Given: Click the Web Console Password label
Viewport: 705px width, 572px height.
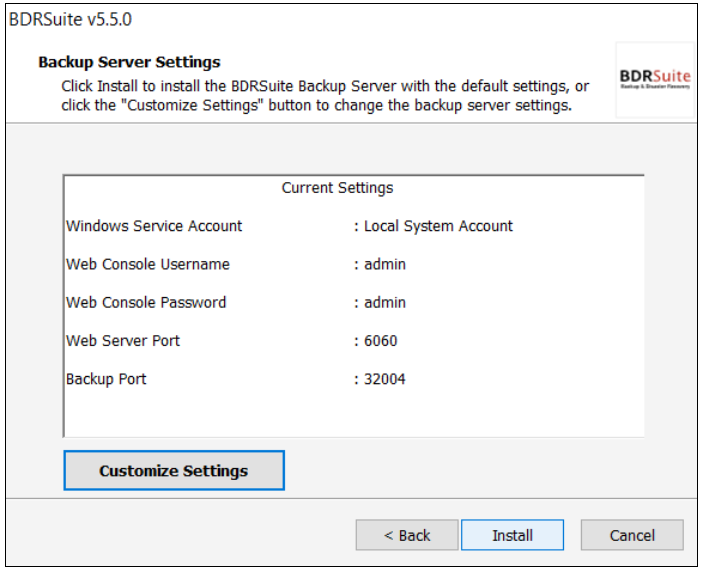Looking at the screenshot, I should click(x=146, y=302).
